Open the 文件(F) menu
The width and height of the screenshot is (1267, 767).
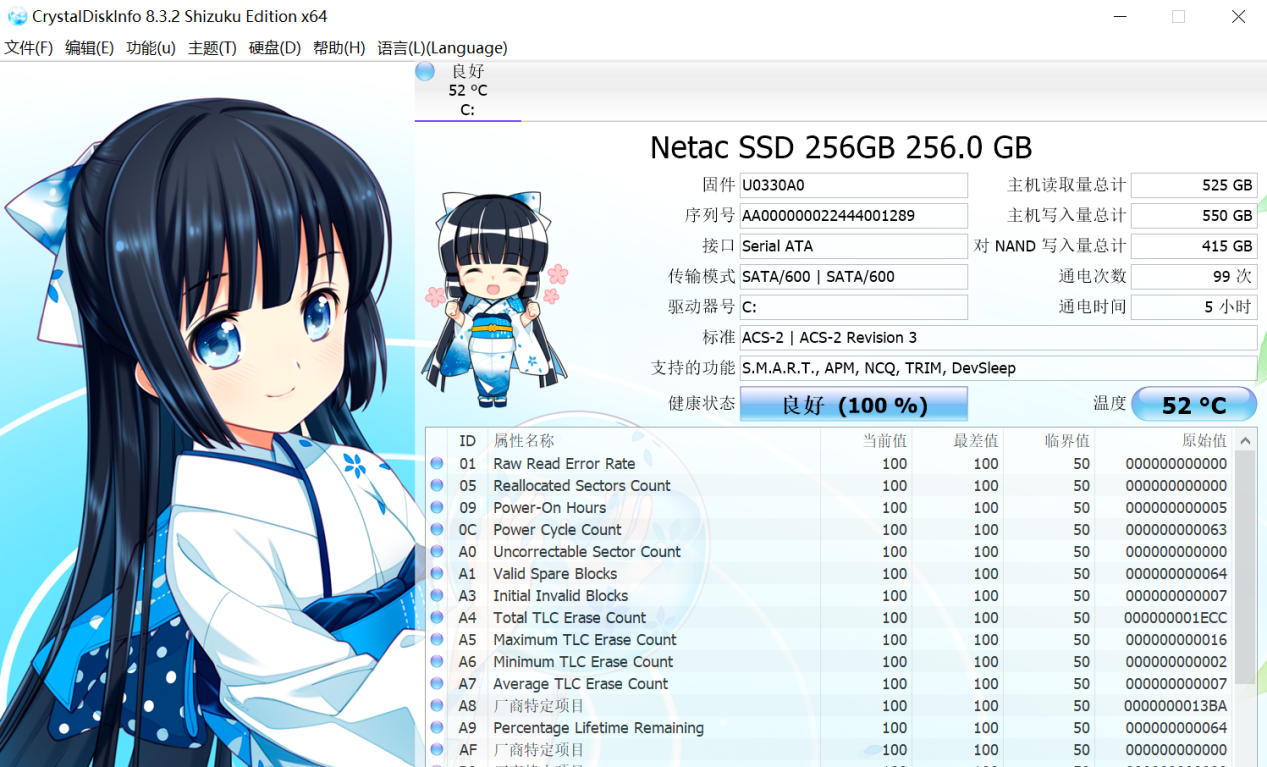(29, 48)
